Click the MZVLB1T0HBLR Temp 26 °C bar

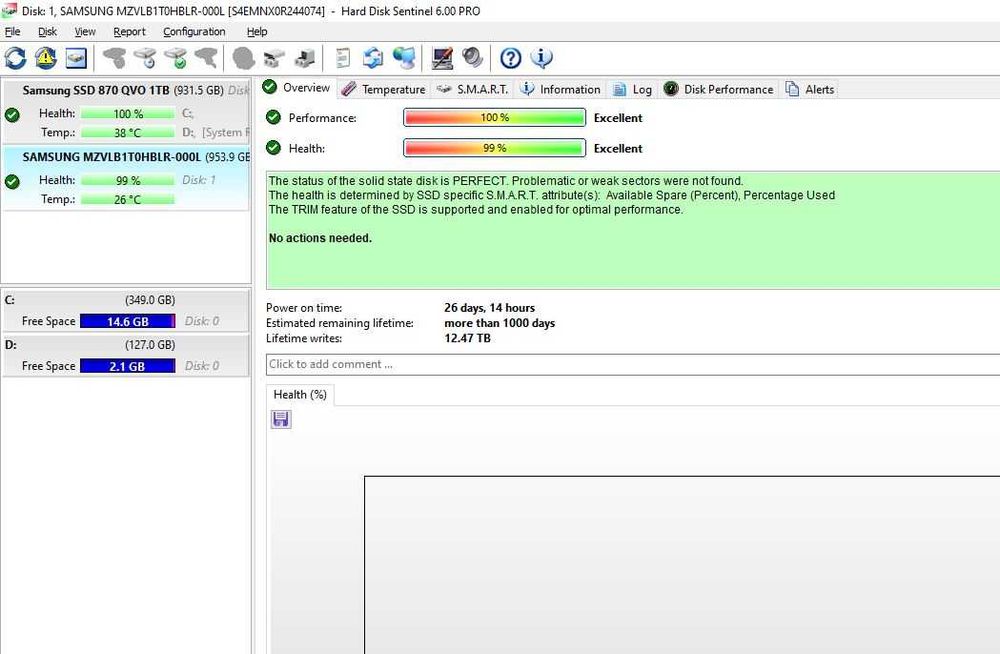click(x=128, y=200)
